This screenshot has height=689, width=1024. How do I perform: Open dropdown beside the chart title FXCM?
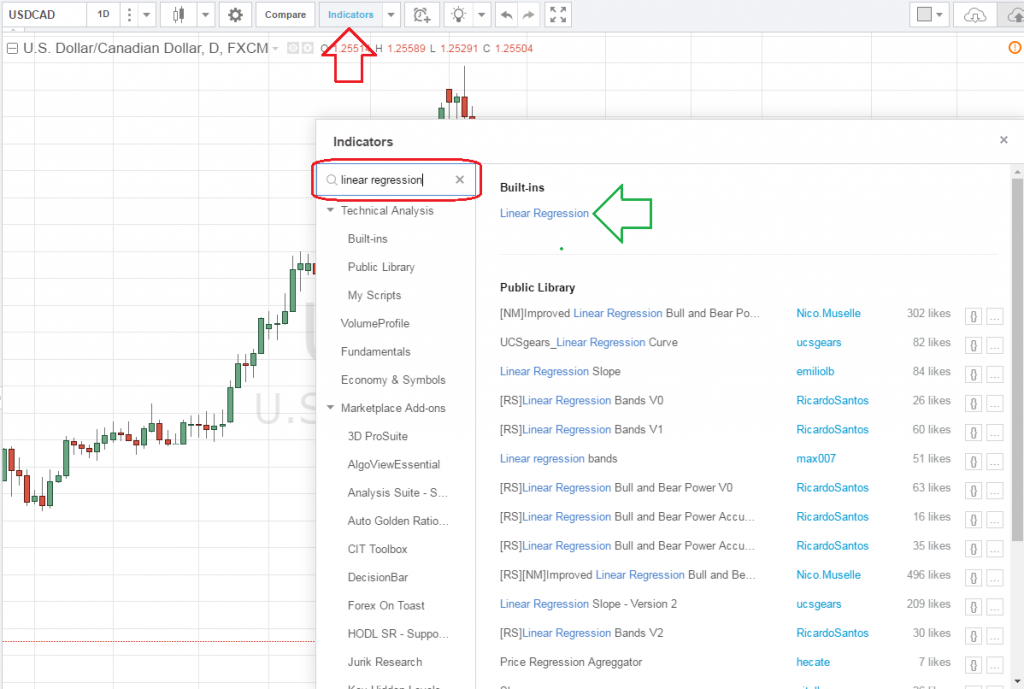[275, 48]
